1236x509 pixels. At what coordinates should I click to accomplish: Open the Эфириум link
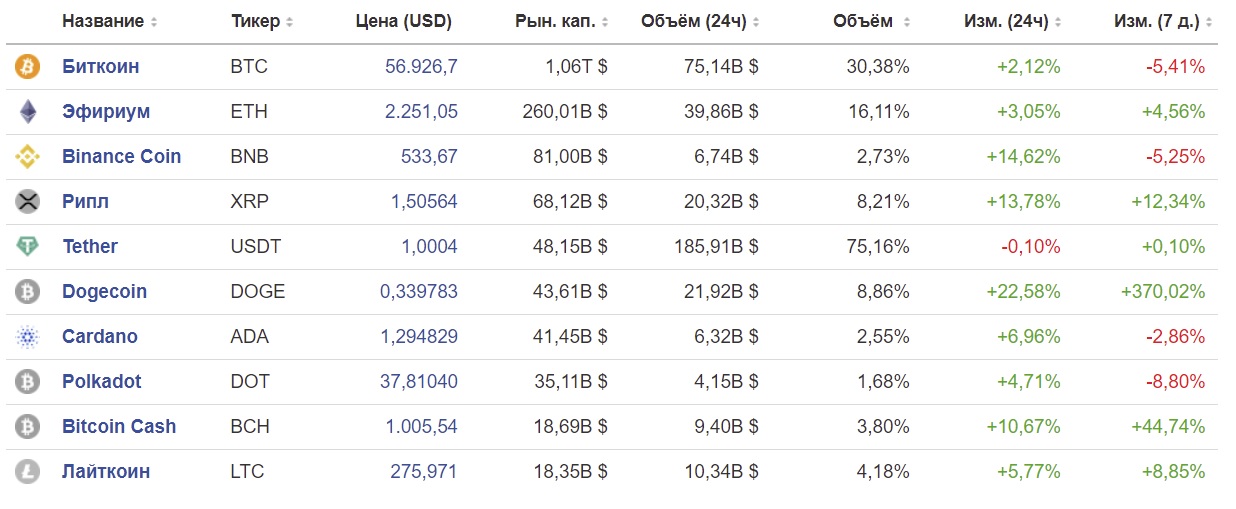tap(106, 112)
